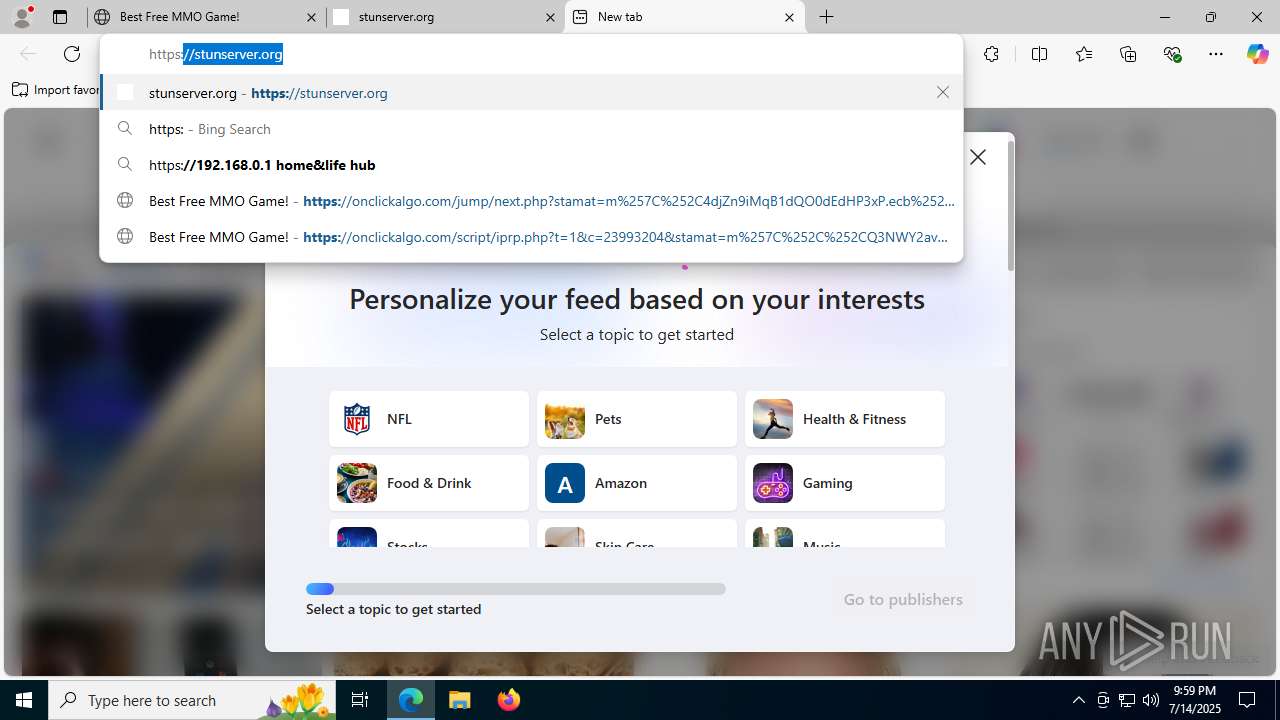Select the https: Bing Search suggestion

pyautogui.click(x=531, y=129)
